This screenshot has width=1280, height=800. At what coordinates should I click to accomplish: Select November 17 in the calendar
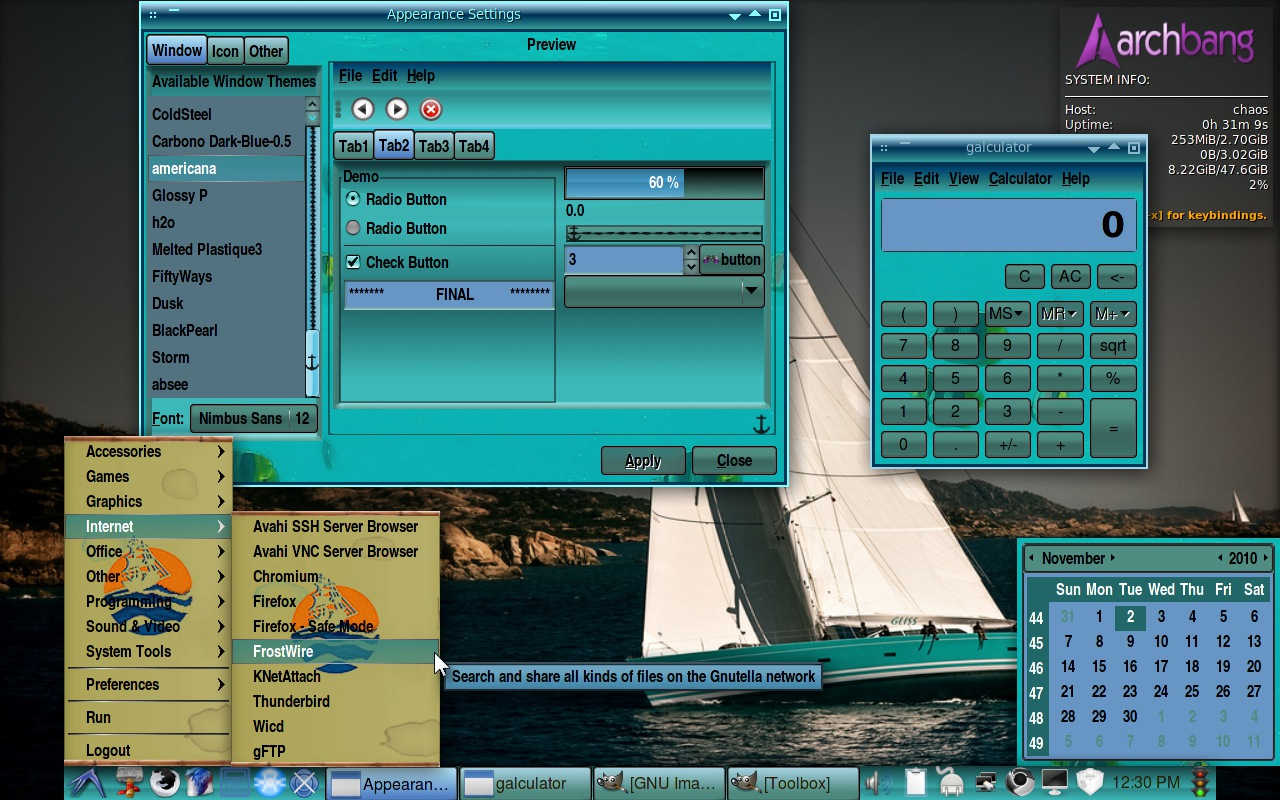coord(1161,666)
